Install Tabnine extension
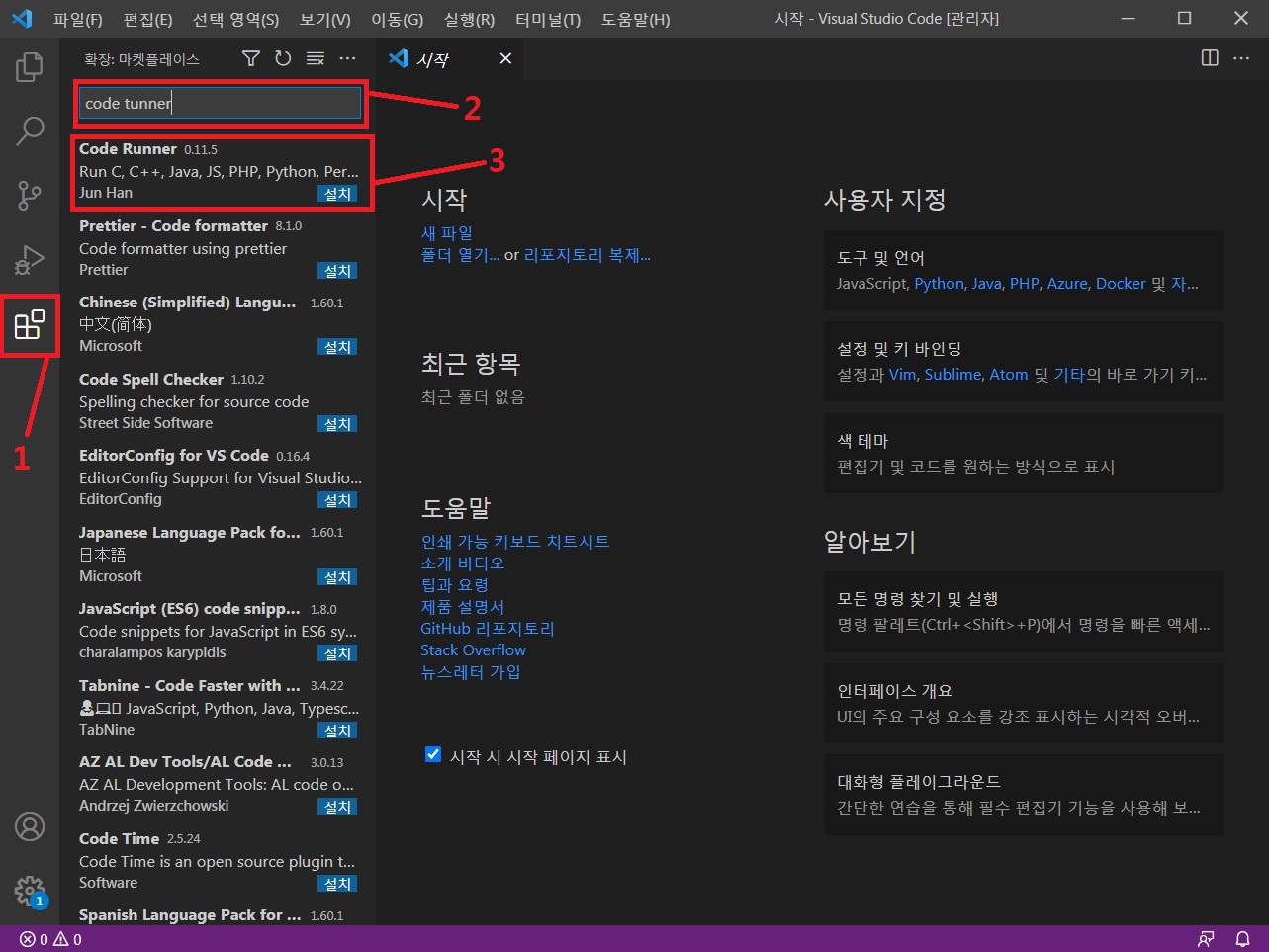Image resolution: width=1269 pixels, height=952 pixels. tap(337, 731)
